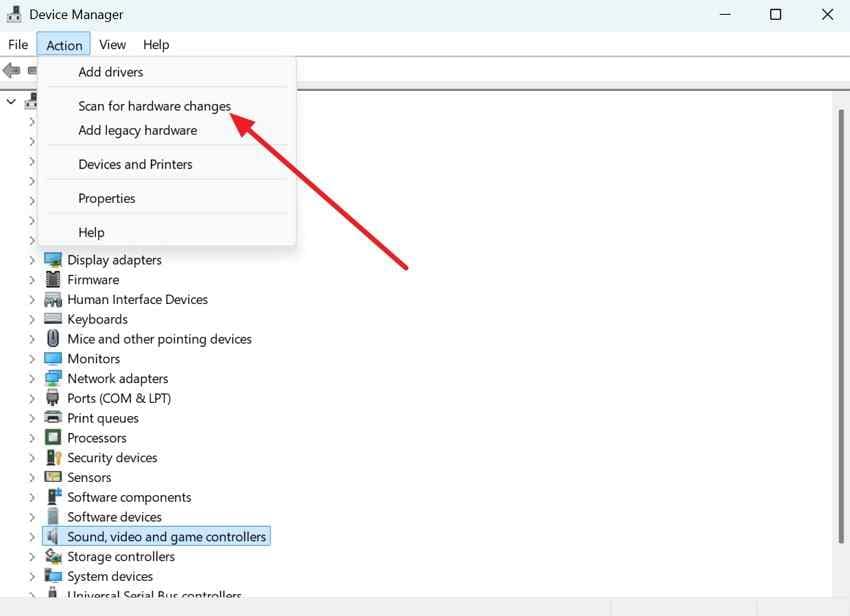Click the System devices icon

click(53, 576)
